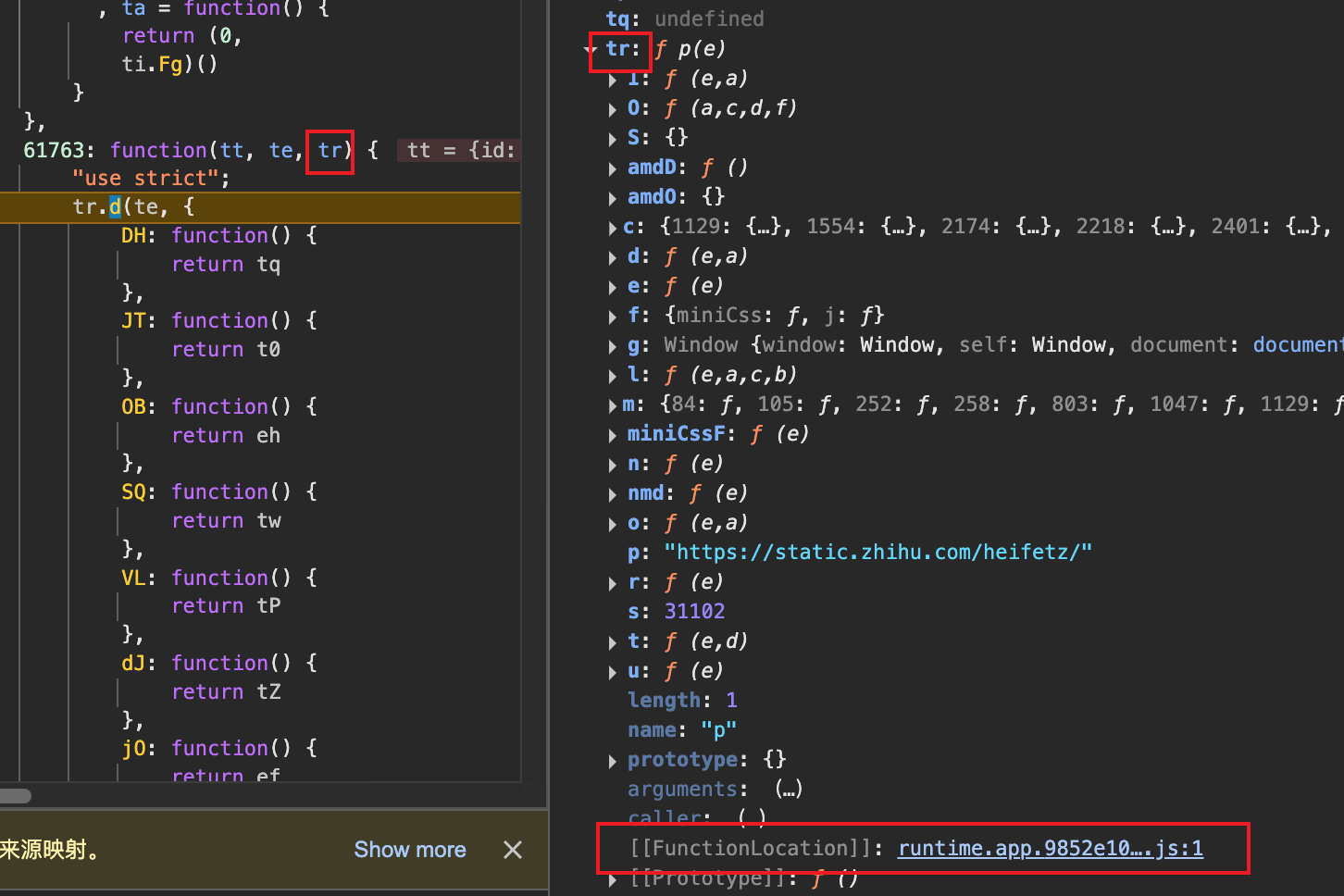Click the module id 61763 in code
Image resolution: width=1344 pixels, height=896 pixels.
54,150
